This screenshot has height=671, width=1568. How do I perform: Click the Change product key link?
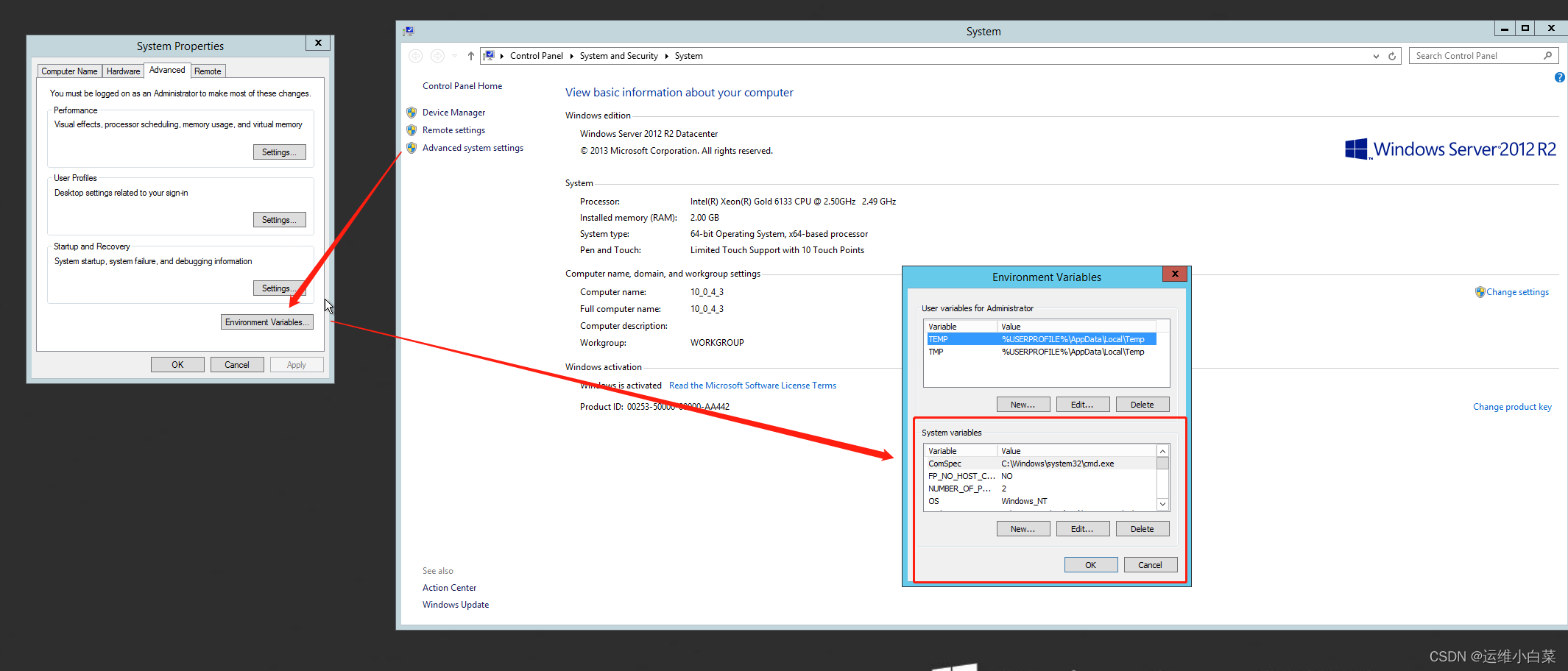tap(1512, 407)
